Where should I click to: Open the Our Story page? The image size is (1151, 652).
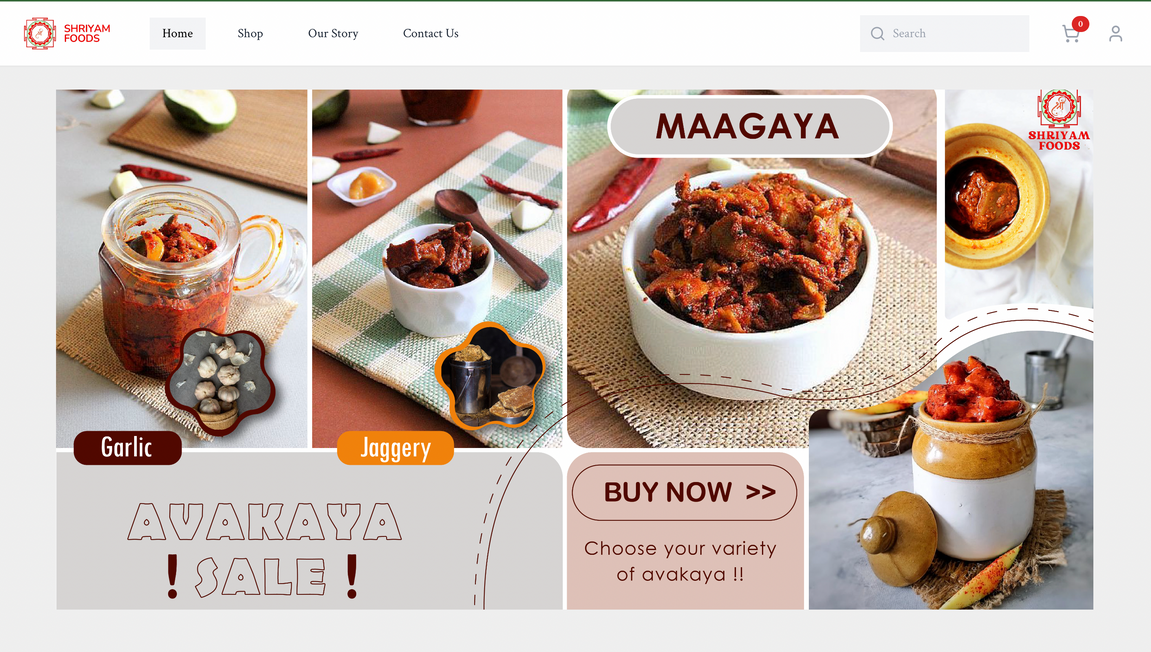[333, 34]
